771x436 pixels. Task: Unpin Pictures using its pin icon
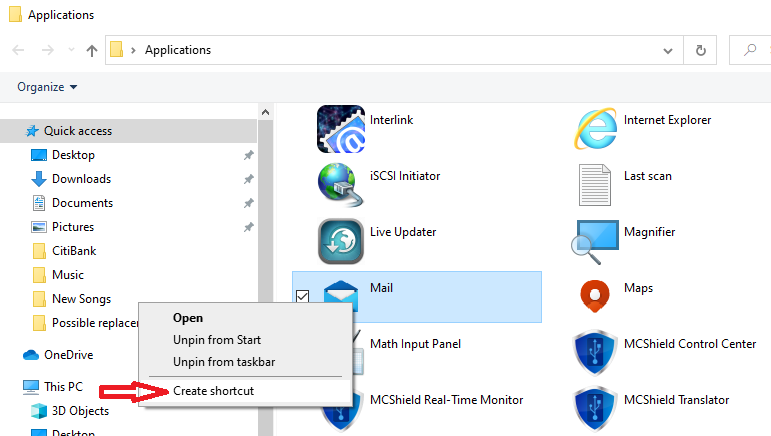[x=248, y=228]
